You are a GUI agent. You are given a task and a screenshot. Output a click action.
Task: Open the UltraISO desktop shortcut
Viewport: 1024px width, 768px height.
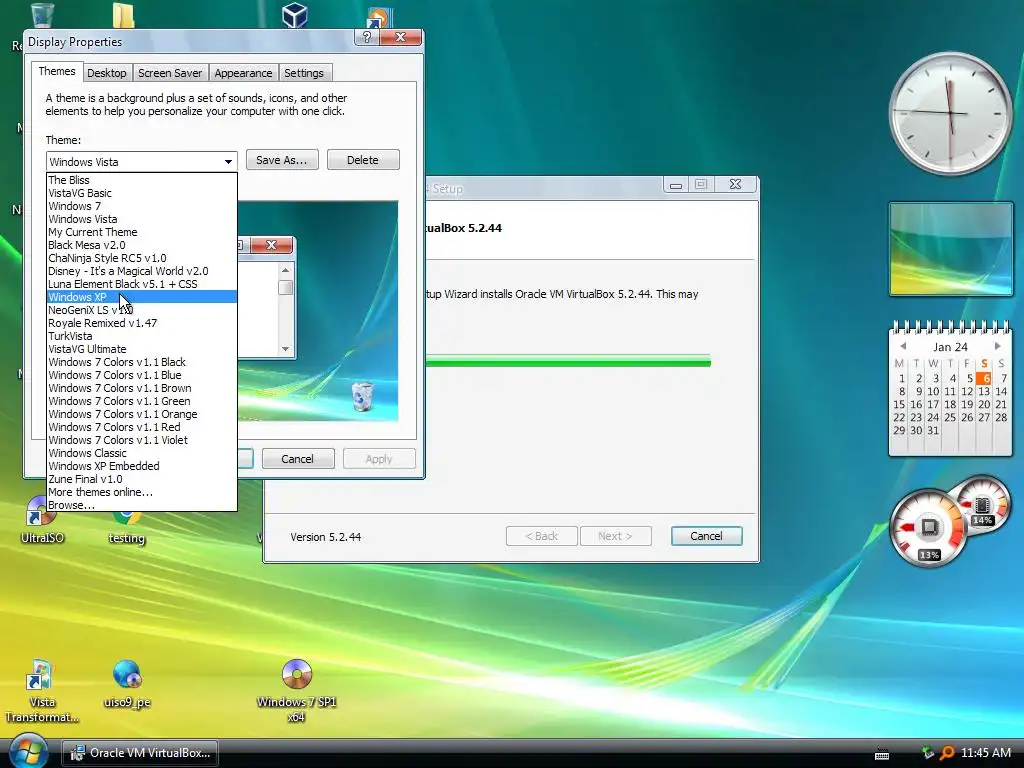click(x=41, y=520)
